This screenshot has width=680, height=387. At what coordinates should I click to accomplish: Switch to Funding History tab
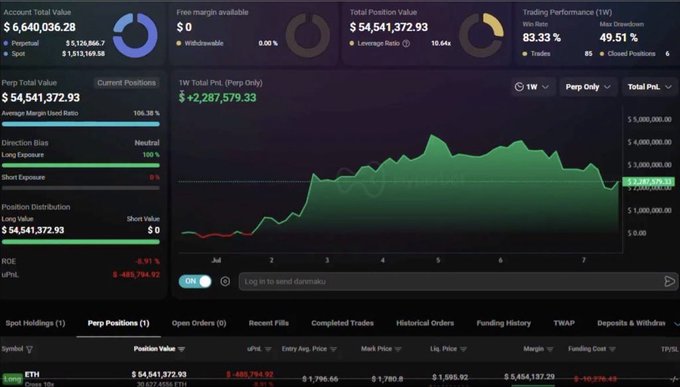coord(503,323)
